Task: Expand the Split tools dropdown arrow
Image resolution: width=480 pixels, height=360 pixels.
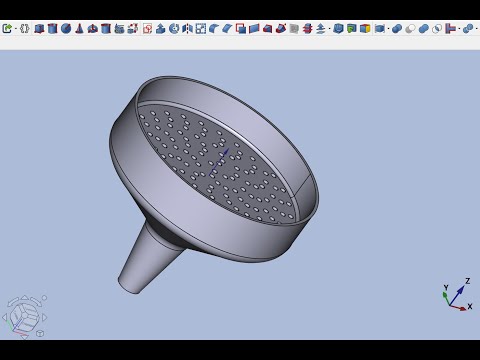Action: click(477, 29)
